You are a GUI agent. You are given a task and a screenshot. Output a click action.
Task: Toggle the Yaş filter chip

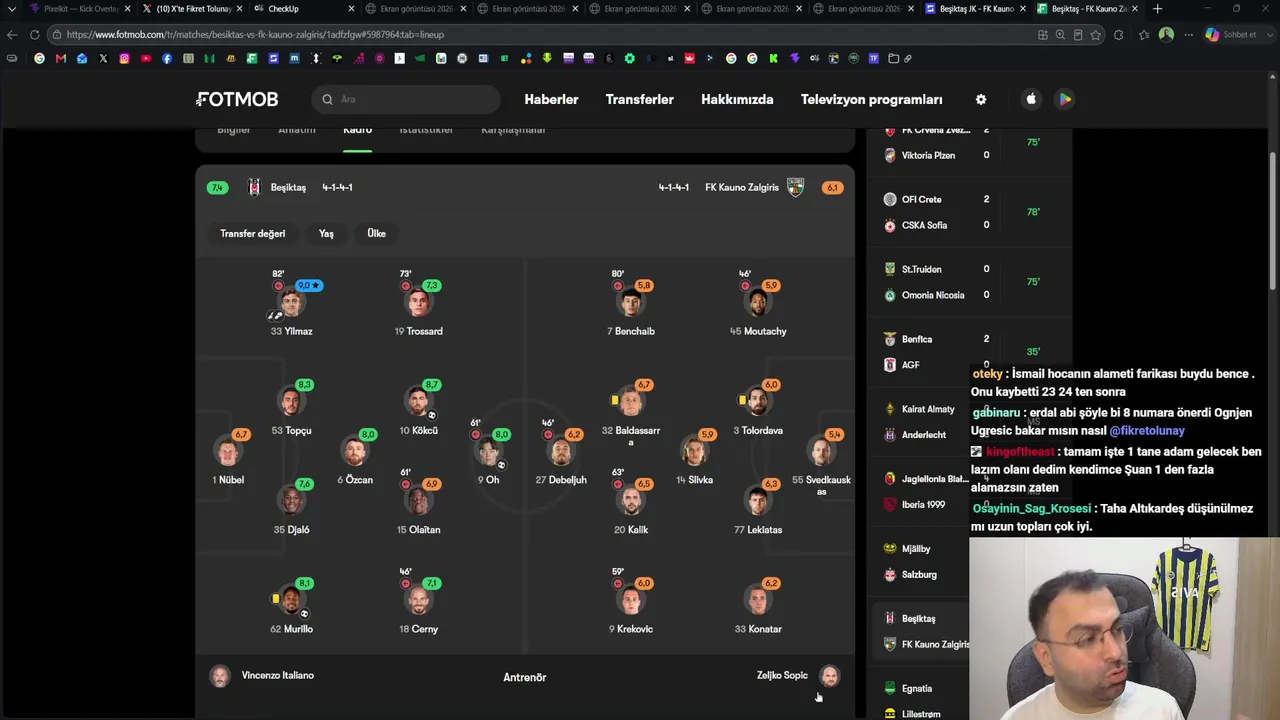point(326,233)
